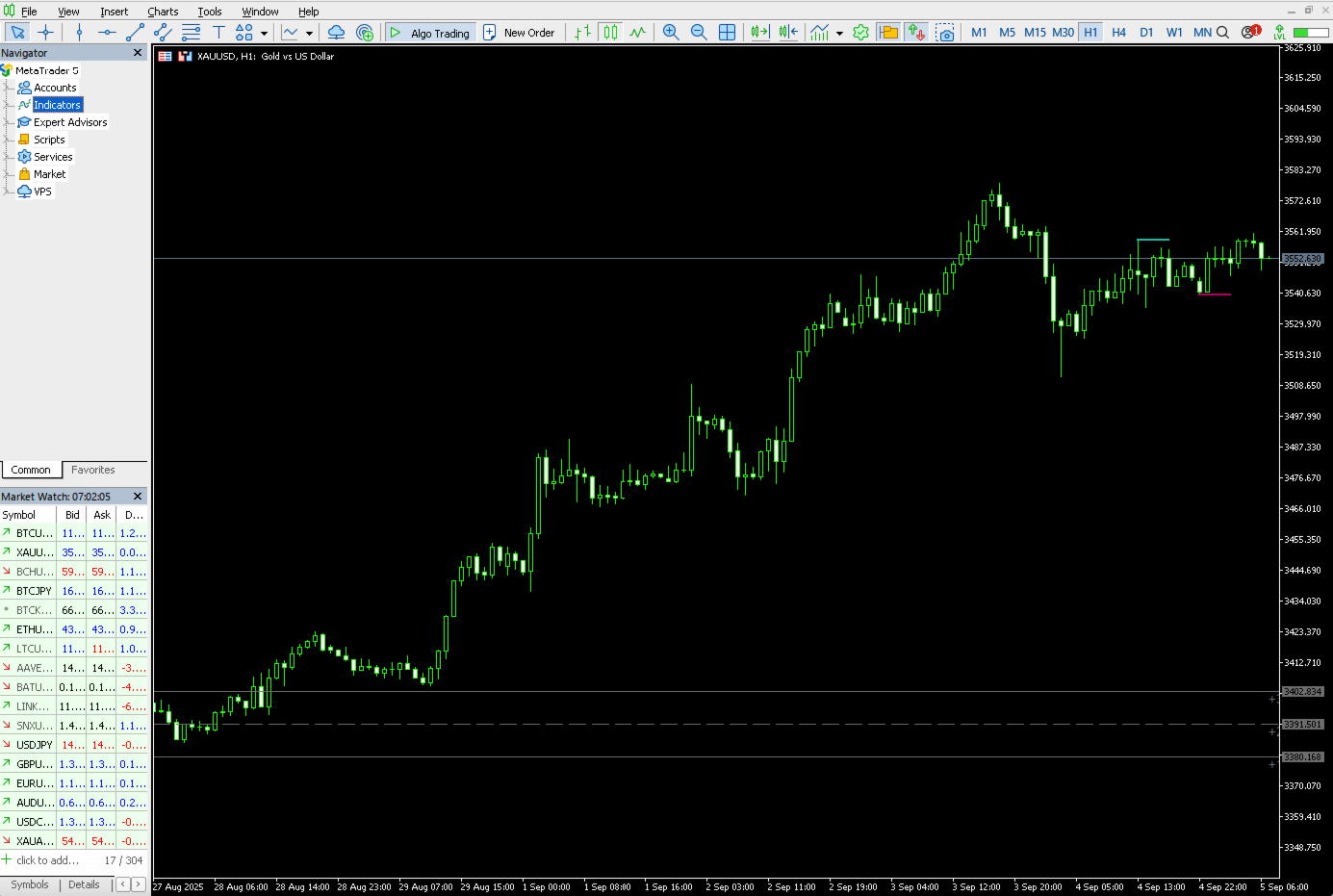Open the shapes objects tool

(244, 32)
